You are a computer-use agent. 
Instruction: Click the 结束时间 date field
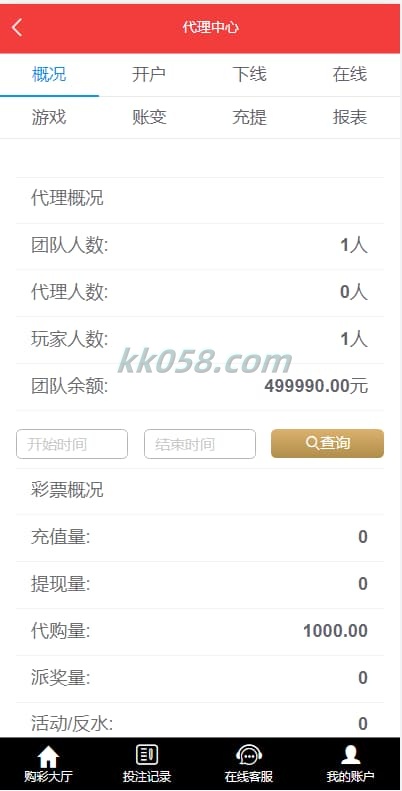click(200, 444)
